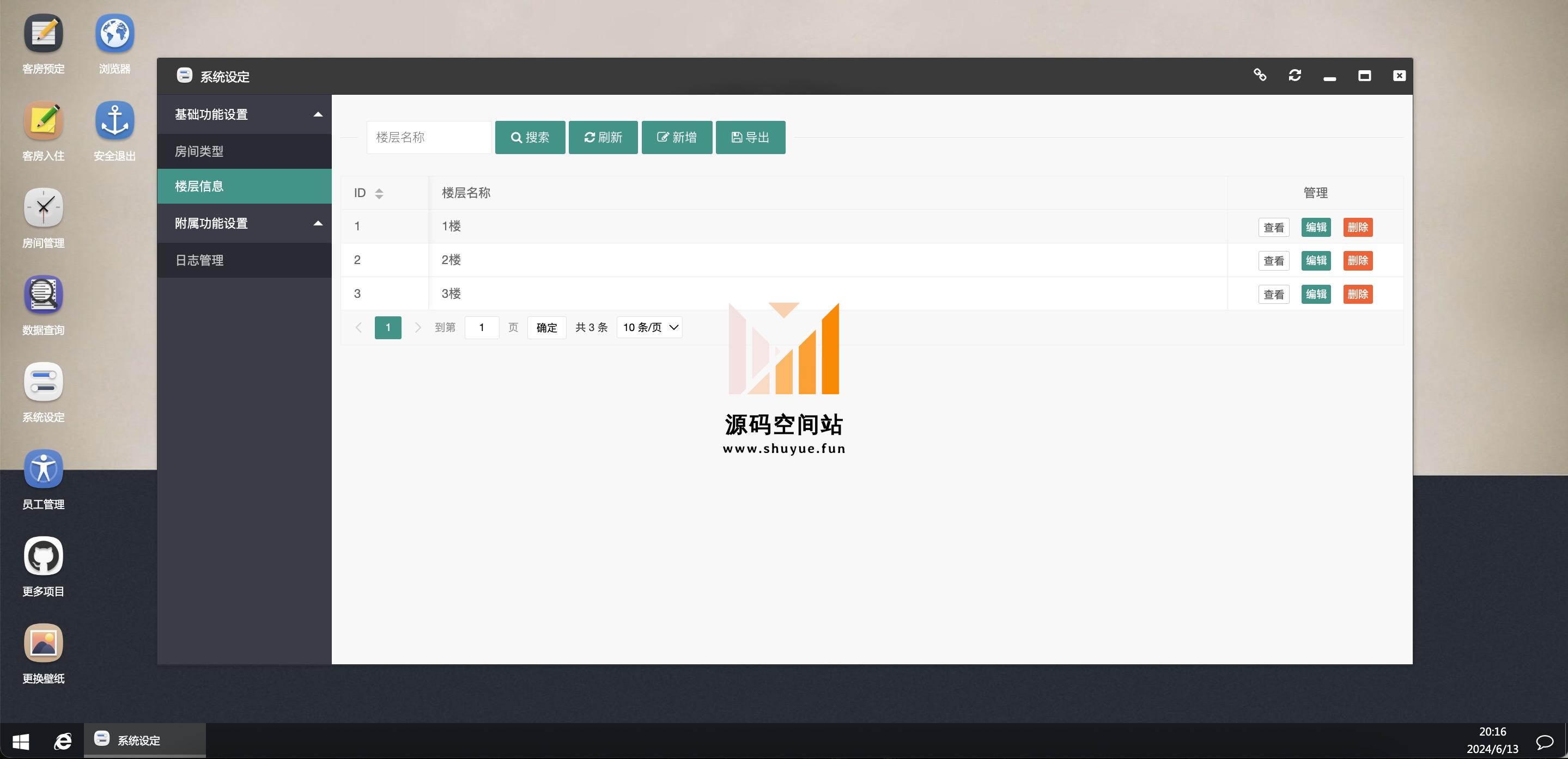Select page 1 in pagination
The image size is (1568, 759).
click(x=388, y=328)
